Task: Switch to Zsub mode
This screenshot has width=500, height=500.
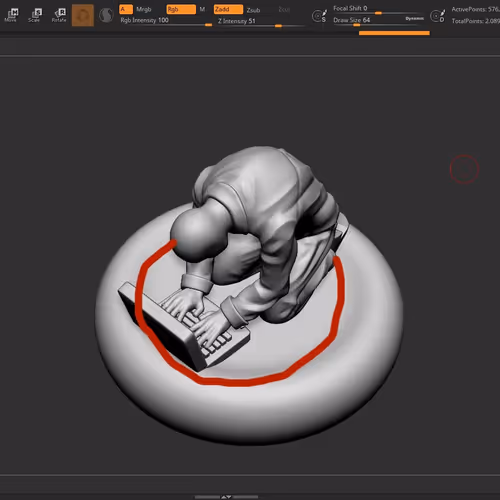Action: 253,10
